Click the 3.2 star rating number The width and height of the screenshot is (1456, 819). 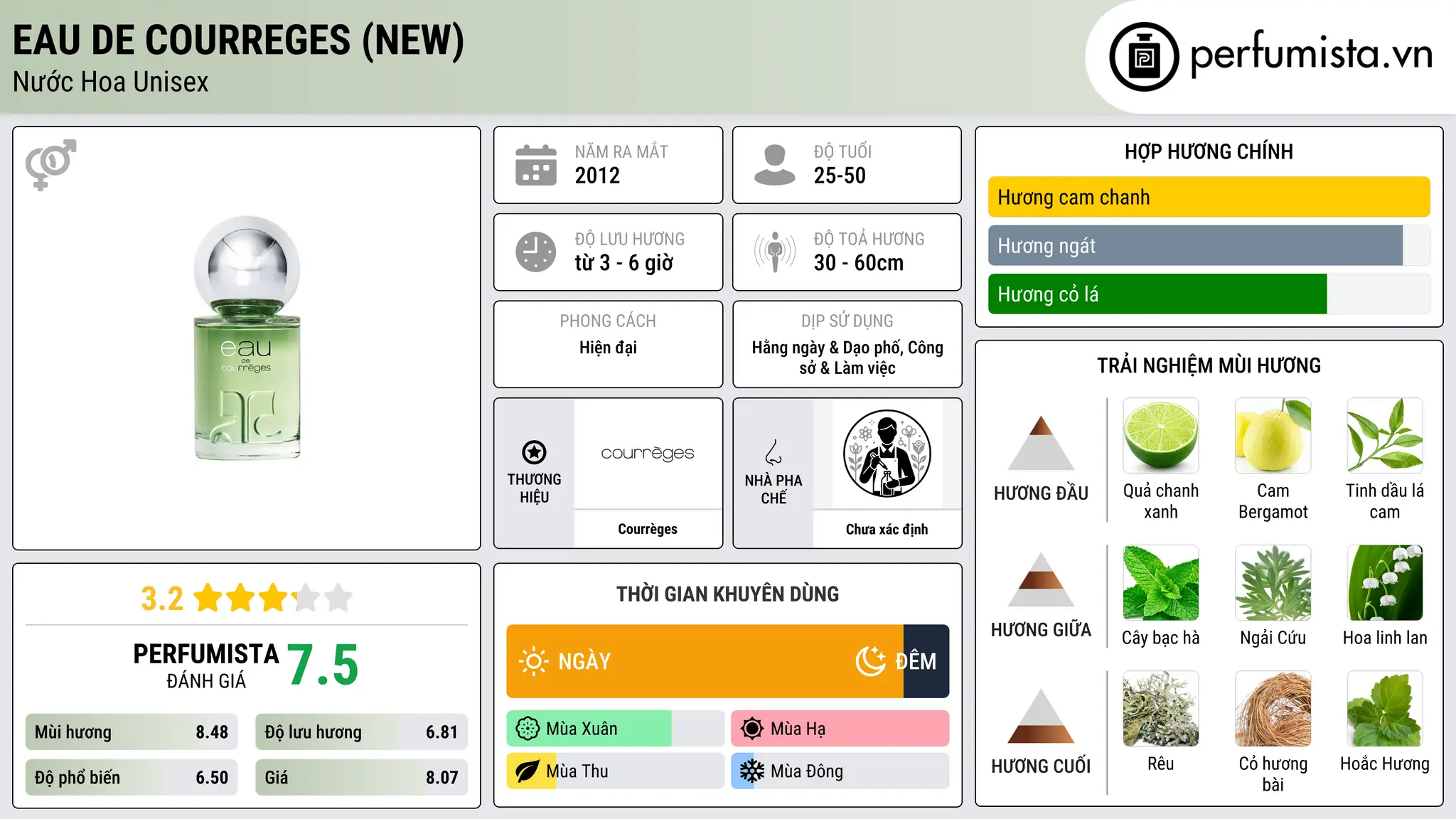(x=162, y=599)
